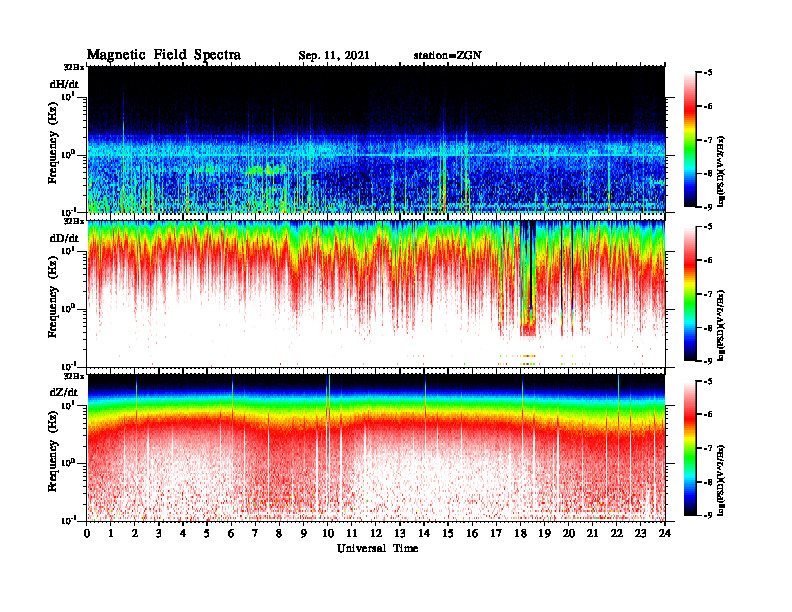
Task: Click the hour 2 tick label
Action: pyautogui.click(x=135, y=533)
